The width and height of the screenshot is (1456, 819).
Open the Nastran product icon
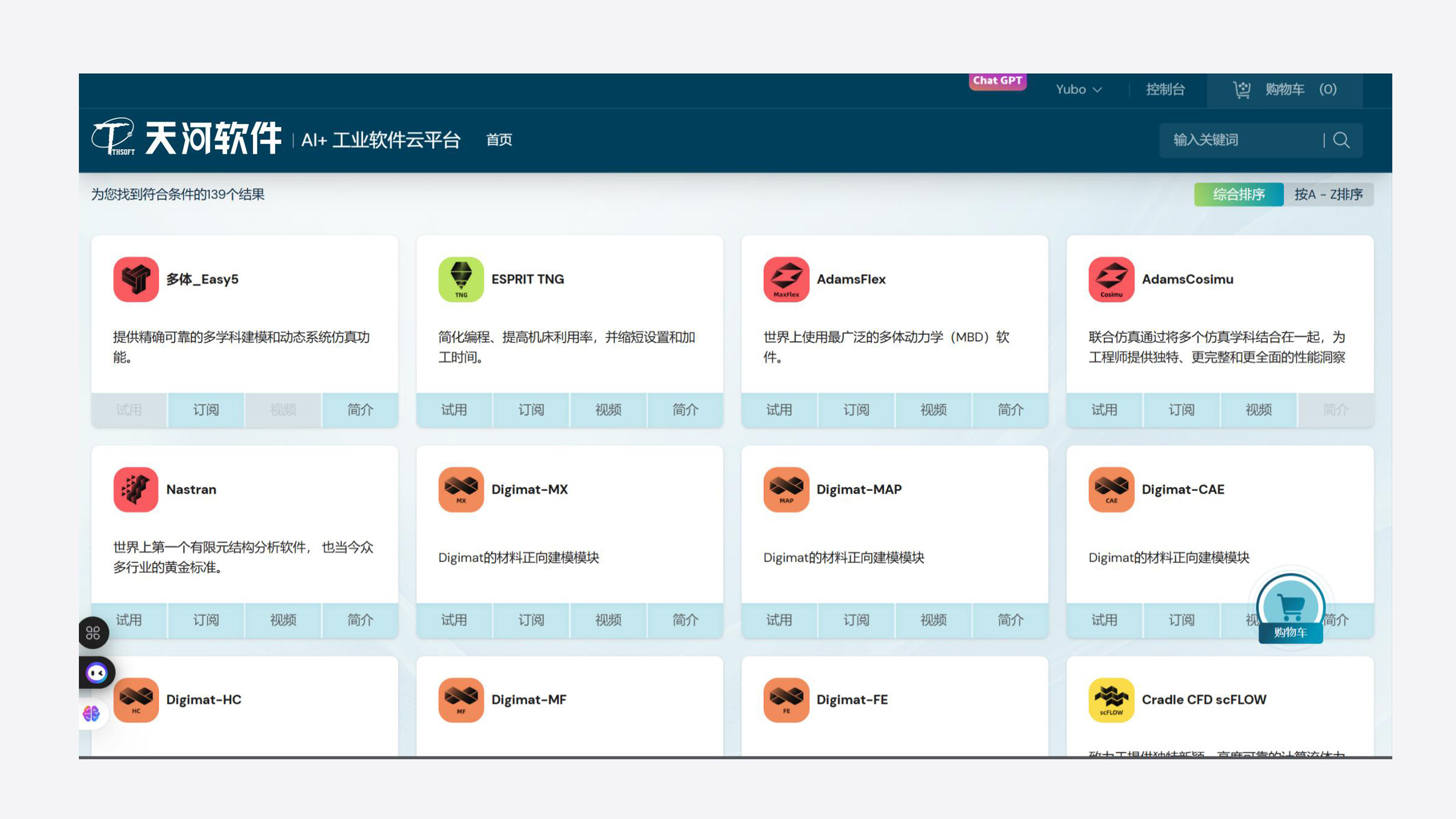click(x=136, y=490)
